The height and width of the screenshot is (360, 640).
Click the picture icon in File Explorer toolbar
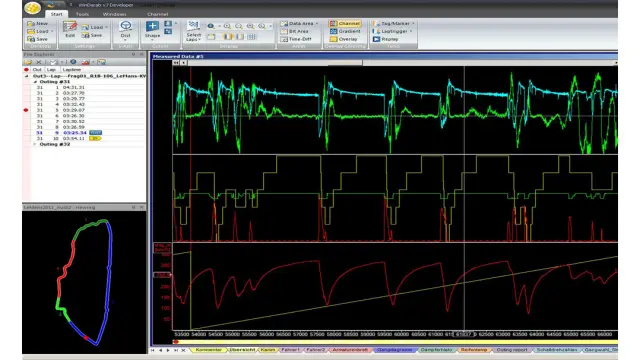pos(101,62)
